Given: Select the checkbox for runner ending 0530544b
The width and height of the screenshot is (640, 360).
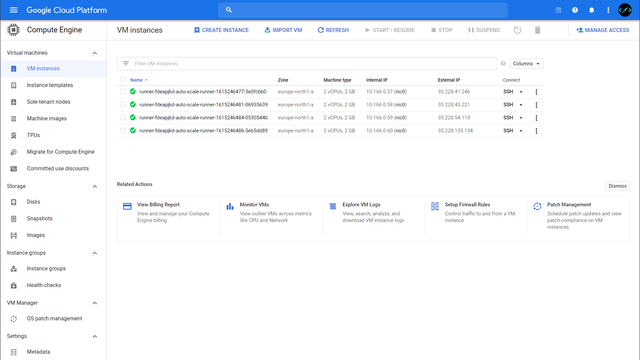Looking at the screenshot, I should click(x=123, y=118).
